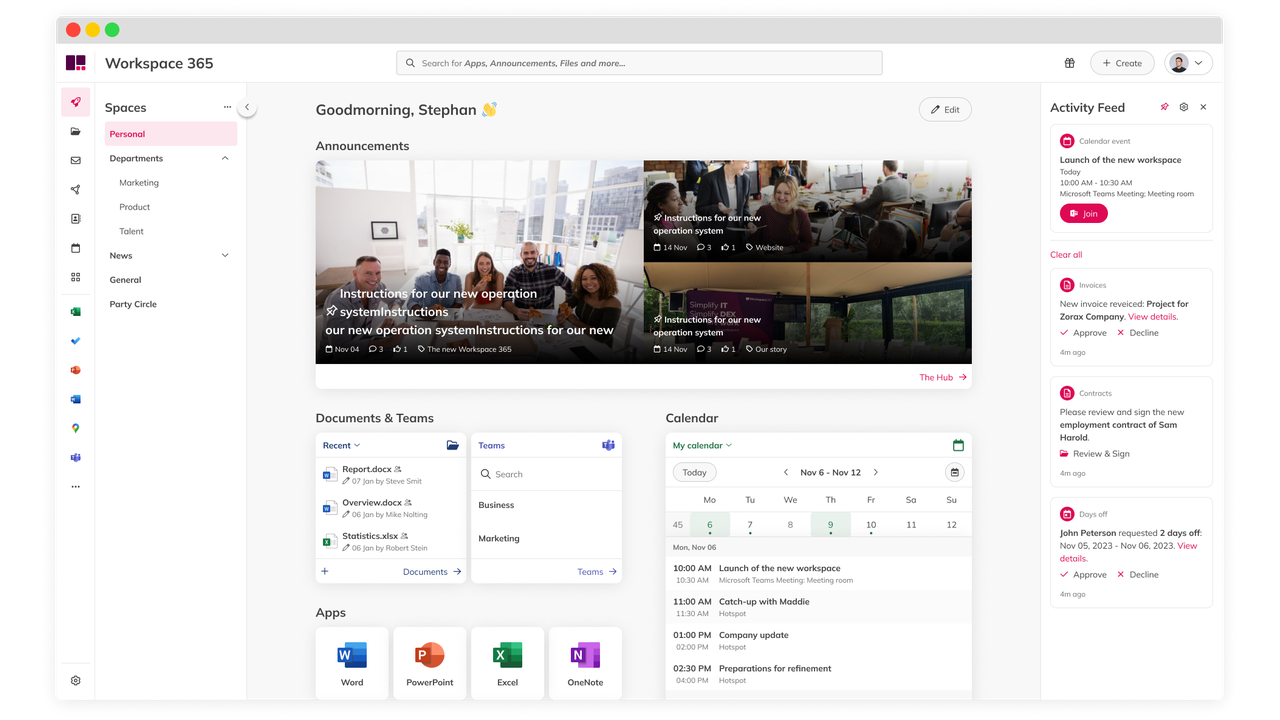Open Statistics.xlsx in recent documents
This screenshot has width=1280, height=720.
391,542
